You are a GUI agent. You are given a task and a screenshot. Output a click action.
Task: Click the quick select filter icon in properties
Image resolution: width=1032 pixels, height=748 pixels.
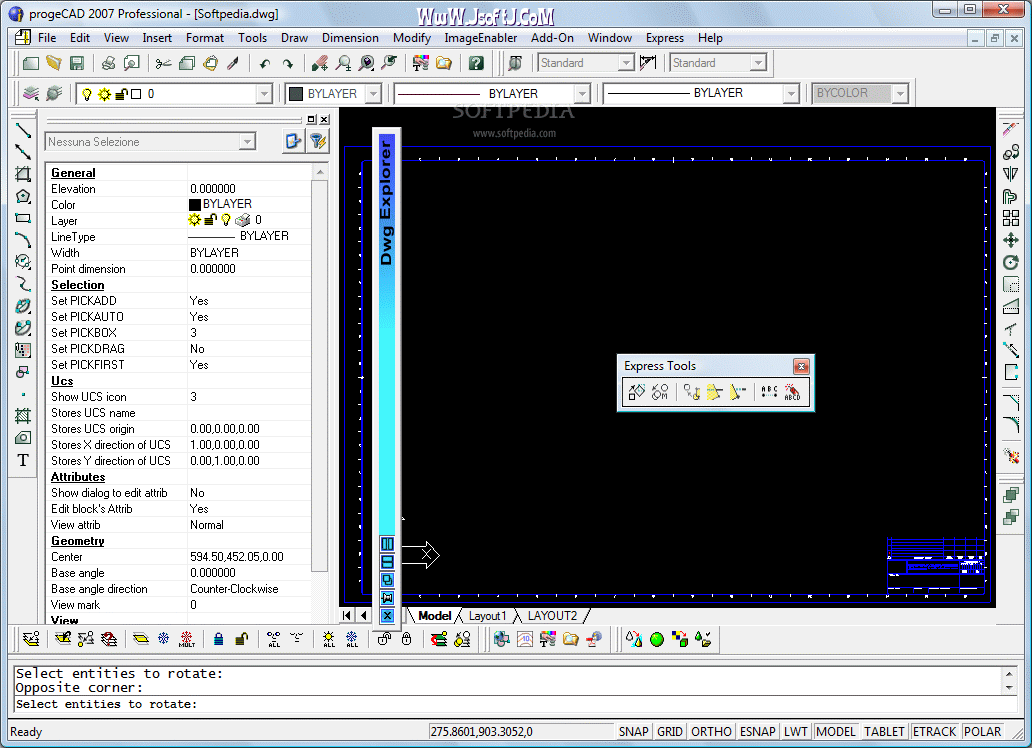point(318,141)
